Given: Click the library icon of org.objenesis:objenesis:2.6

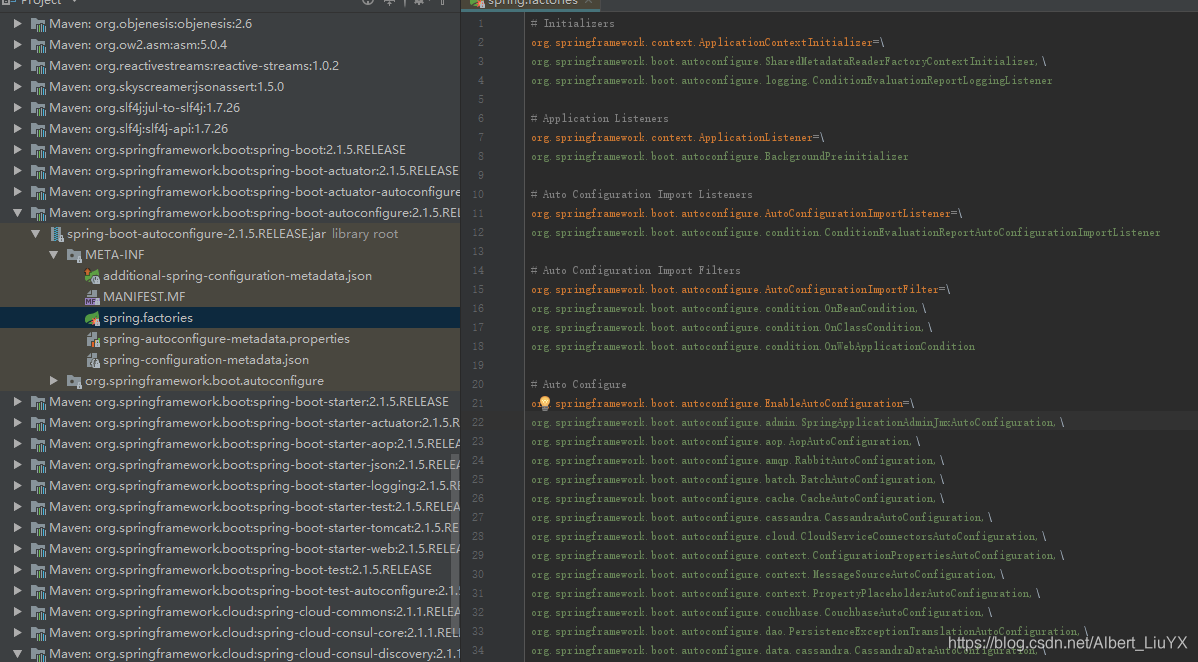Looking at the screenshot, I should 38,24.
